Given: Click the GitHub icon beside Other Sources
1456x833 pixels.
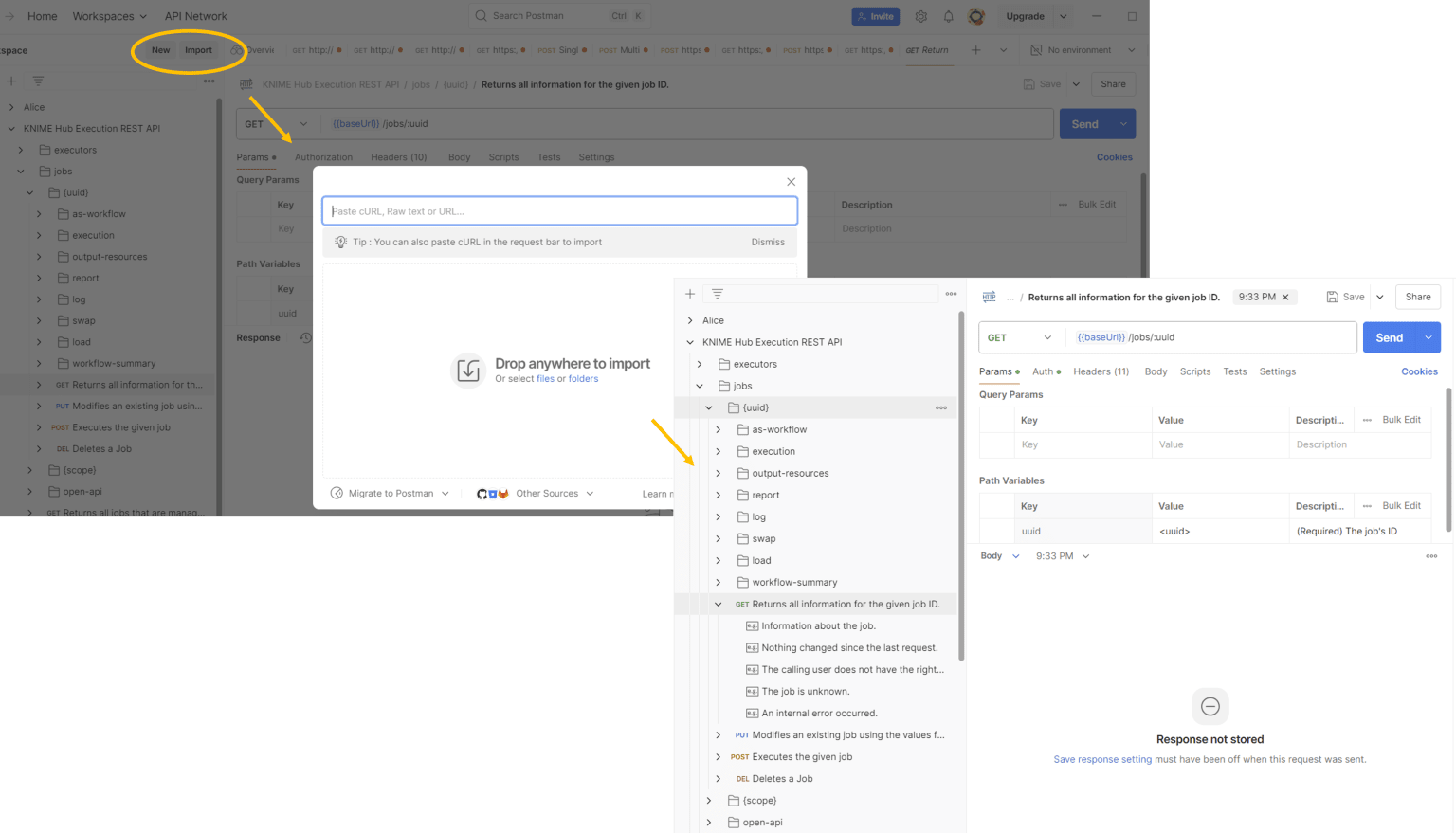Looking at the screenshot, I should pos(482,494).
